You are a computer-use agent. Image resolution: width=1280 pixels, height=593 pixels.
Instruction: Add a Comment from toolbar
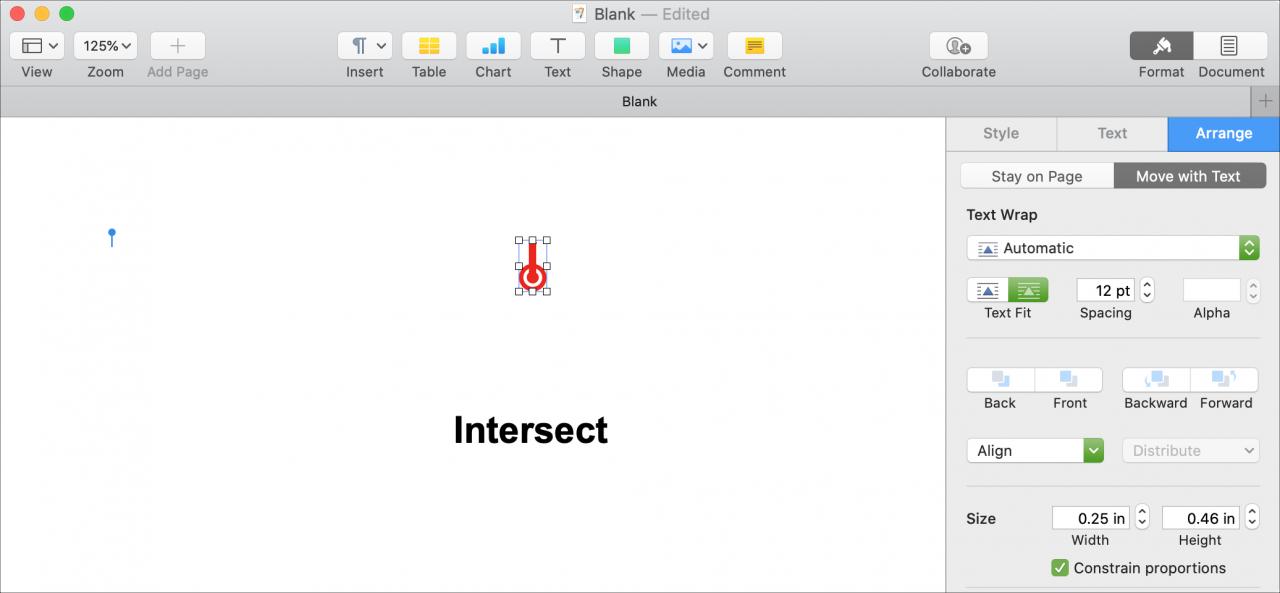click(x=755, y=46)
